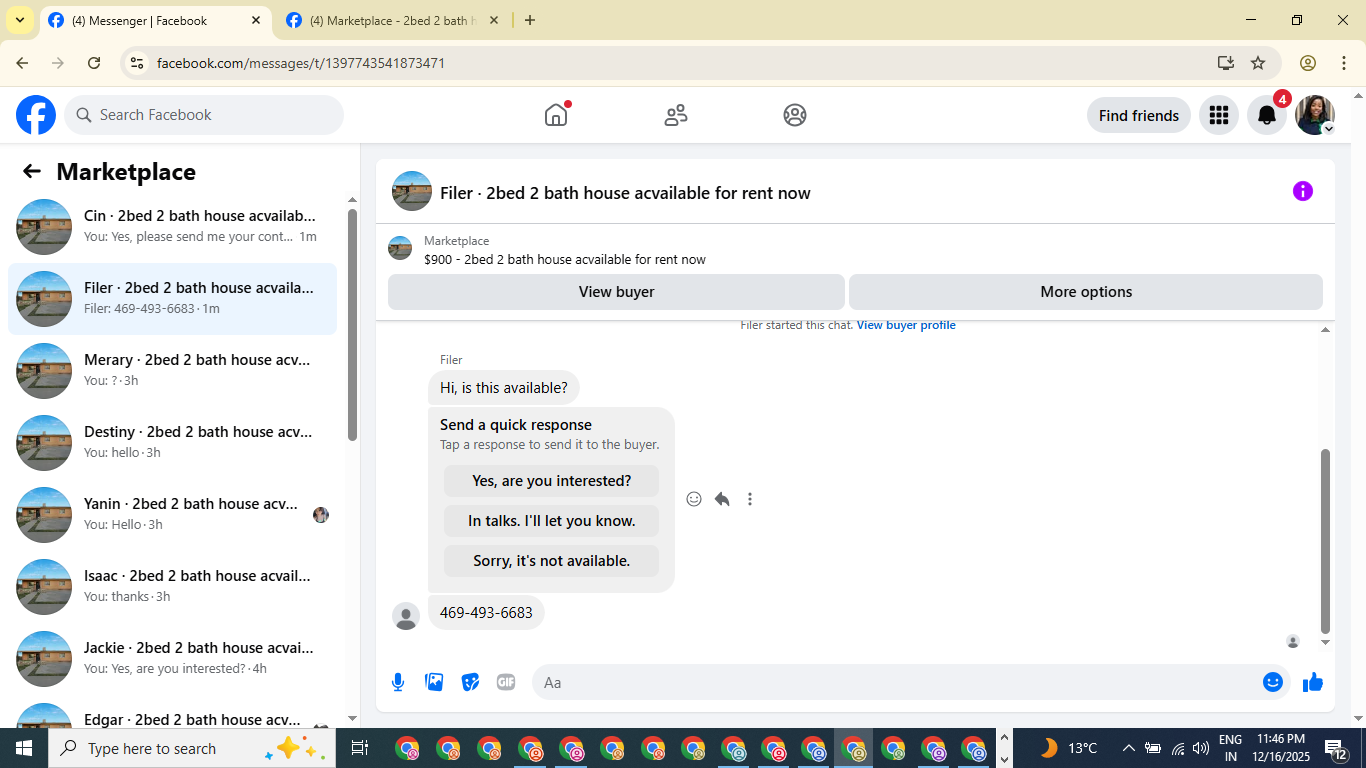Viewport: 1366px width, 768px height.
Task: Click the install app icon in address bar
Action: coord(1226,63)
